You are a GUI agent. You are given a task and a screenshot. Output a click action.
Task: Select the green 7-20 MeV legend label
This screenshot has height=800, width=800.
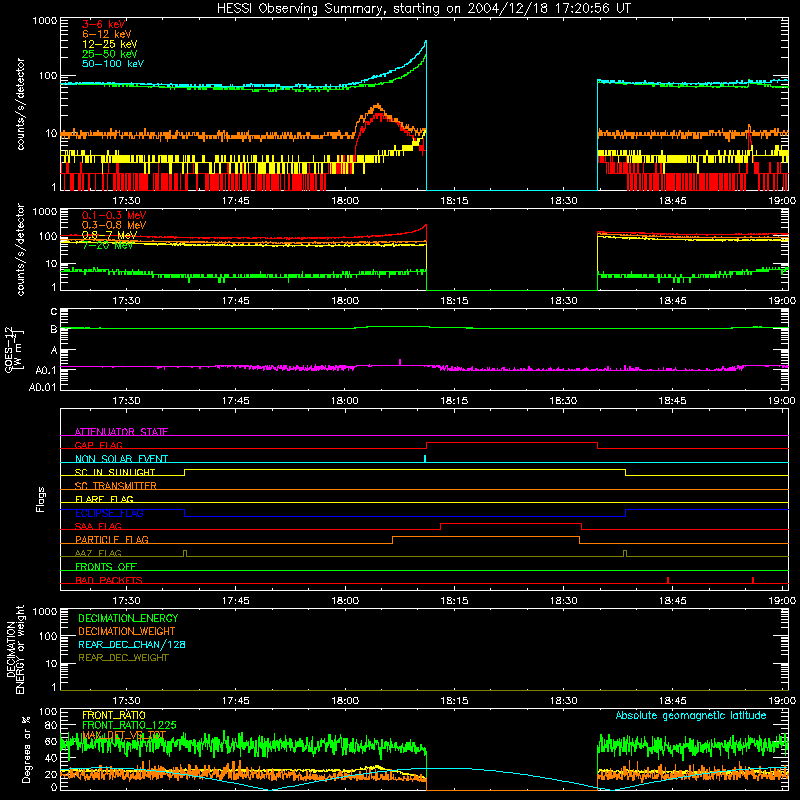point(108,245)
